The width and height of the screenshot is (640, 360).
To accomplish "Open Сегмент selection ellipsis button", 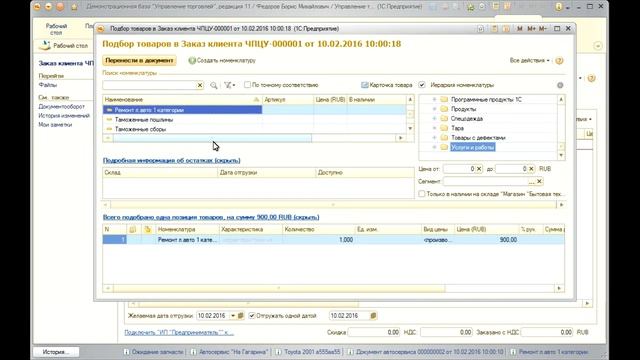I will pyautogui.click(x=531, y=181).
